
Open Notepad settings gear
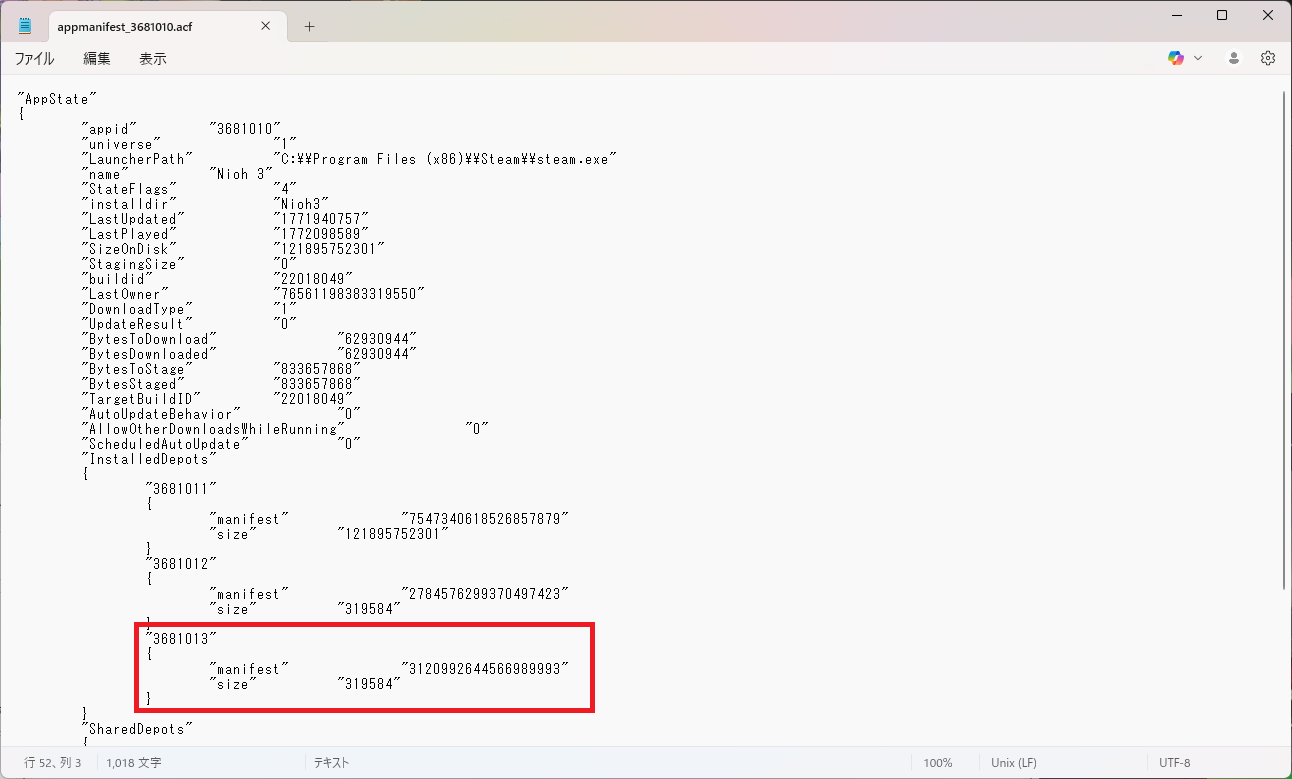coord(1268,58)
